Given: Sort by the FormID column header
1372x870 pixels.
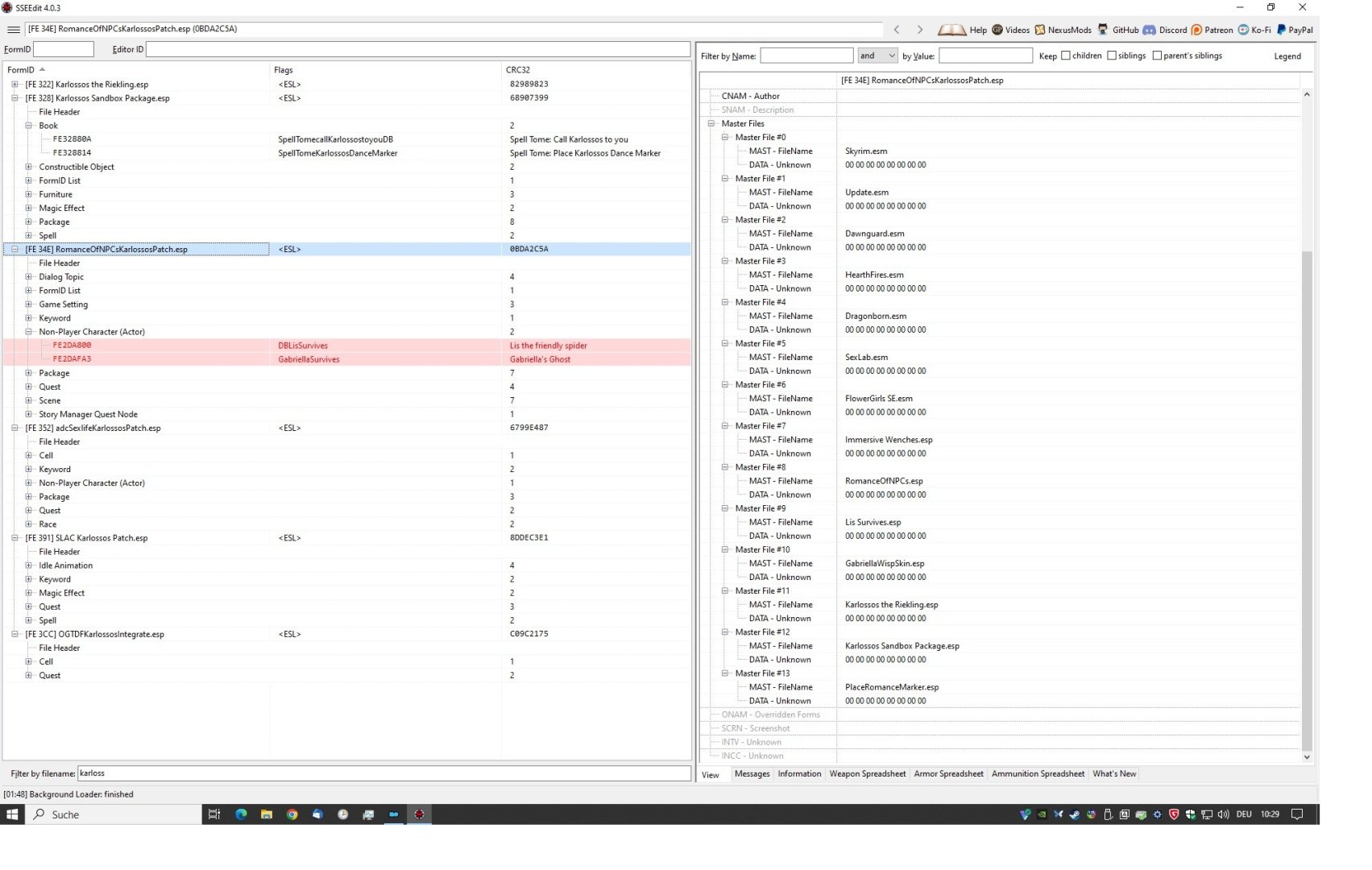Looking at the screenshot, I should point(136,70).
